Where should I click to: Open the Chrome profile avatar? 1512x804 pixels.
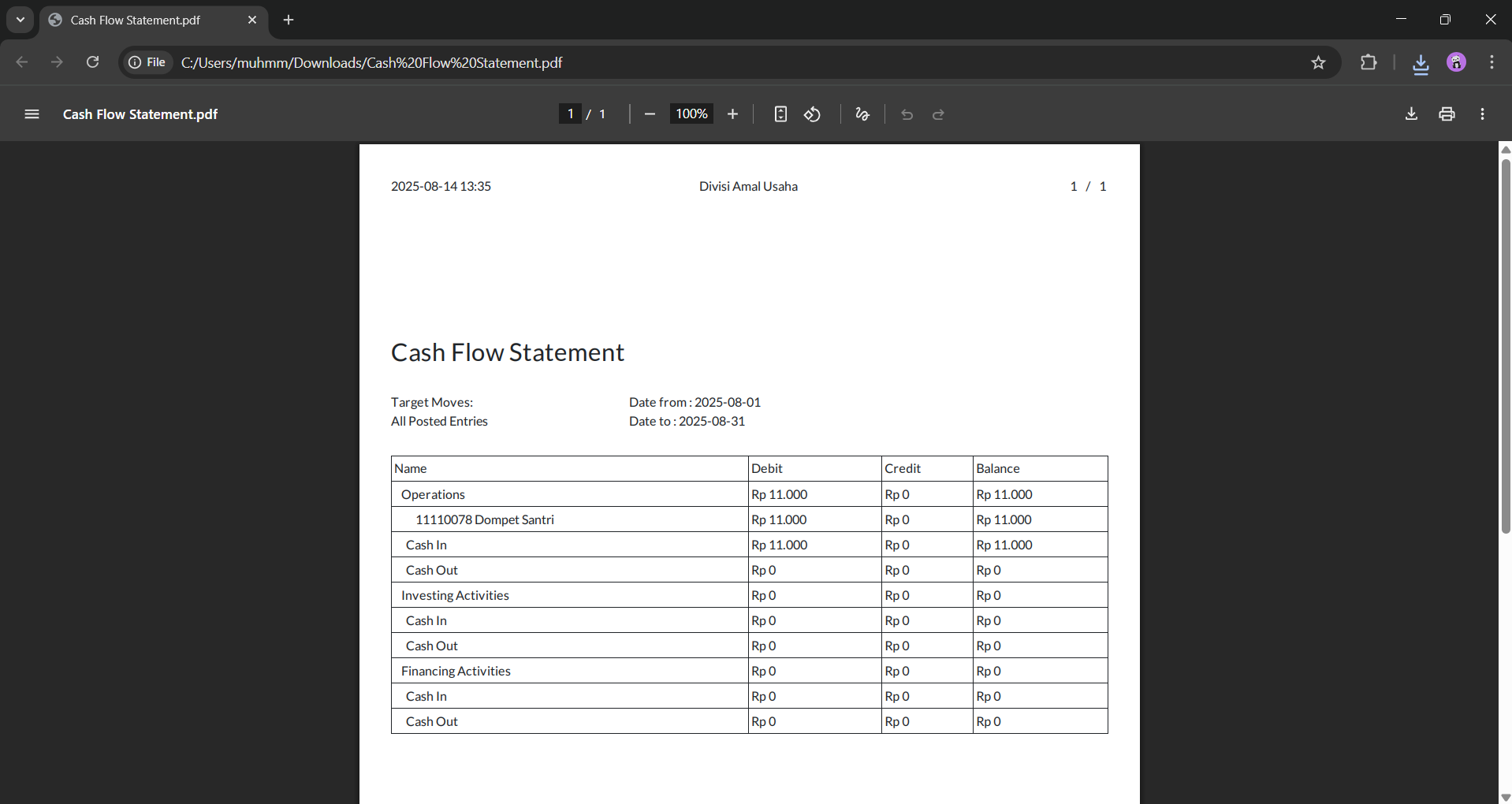click(x=1456, y=63)
